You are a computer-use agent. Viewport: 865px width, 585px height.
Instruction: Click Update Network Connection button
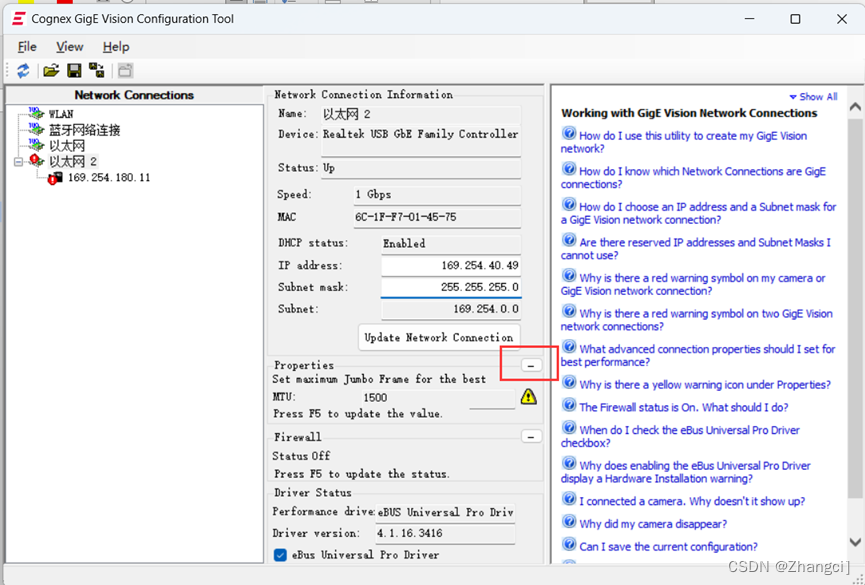tap(439, 337)
